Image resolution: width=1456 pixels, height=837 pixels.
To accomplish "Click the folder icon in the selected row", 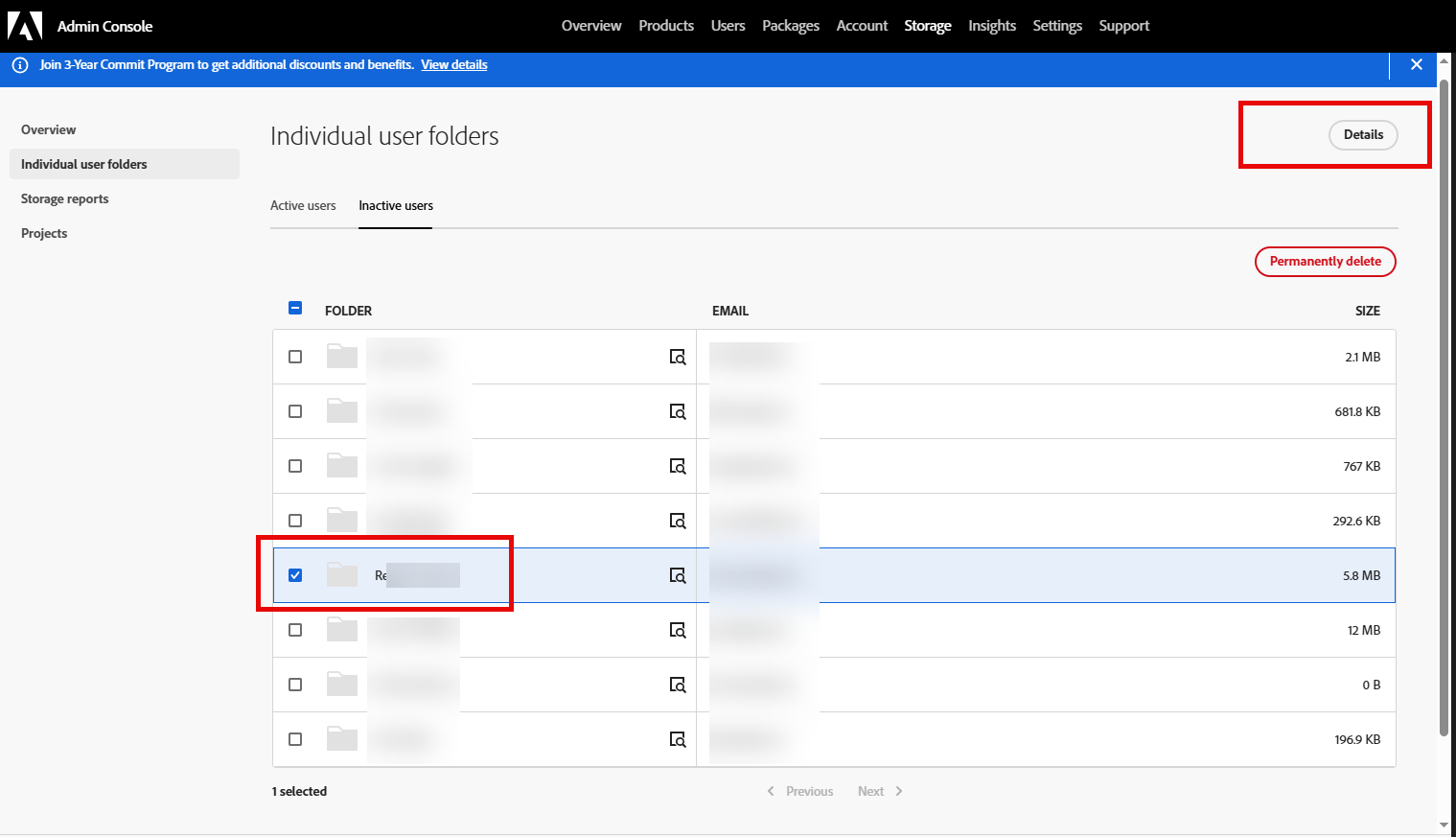I will (x=341, y=575).
